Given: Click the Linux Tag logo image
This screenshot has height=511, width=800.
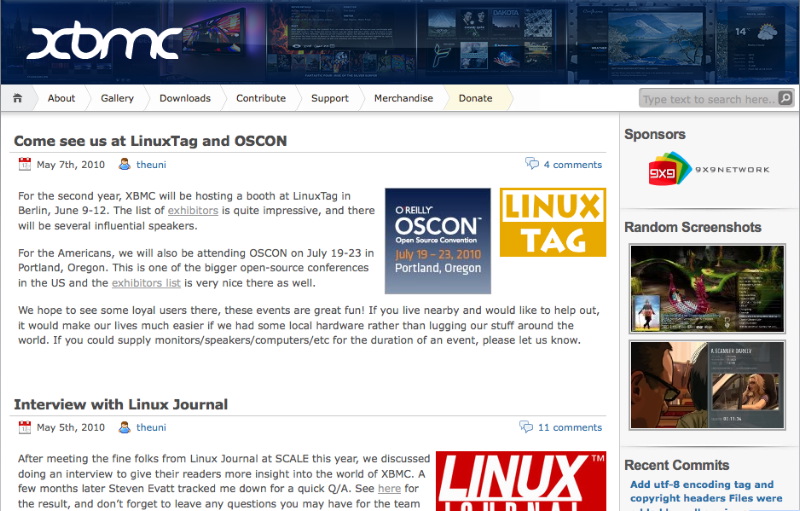Looking at the screenshot, I should [x=552, y=223].
